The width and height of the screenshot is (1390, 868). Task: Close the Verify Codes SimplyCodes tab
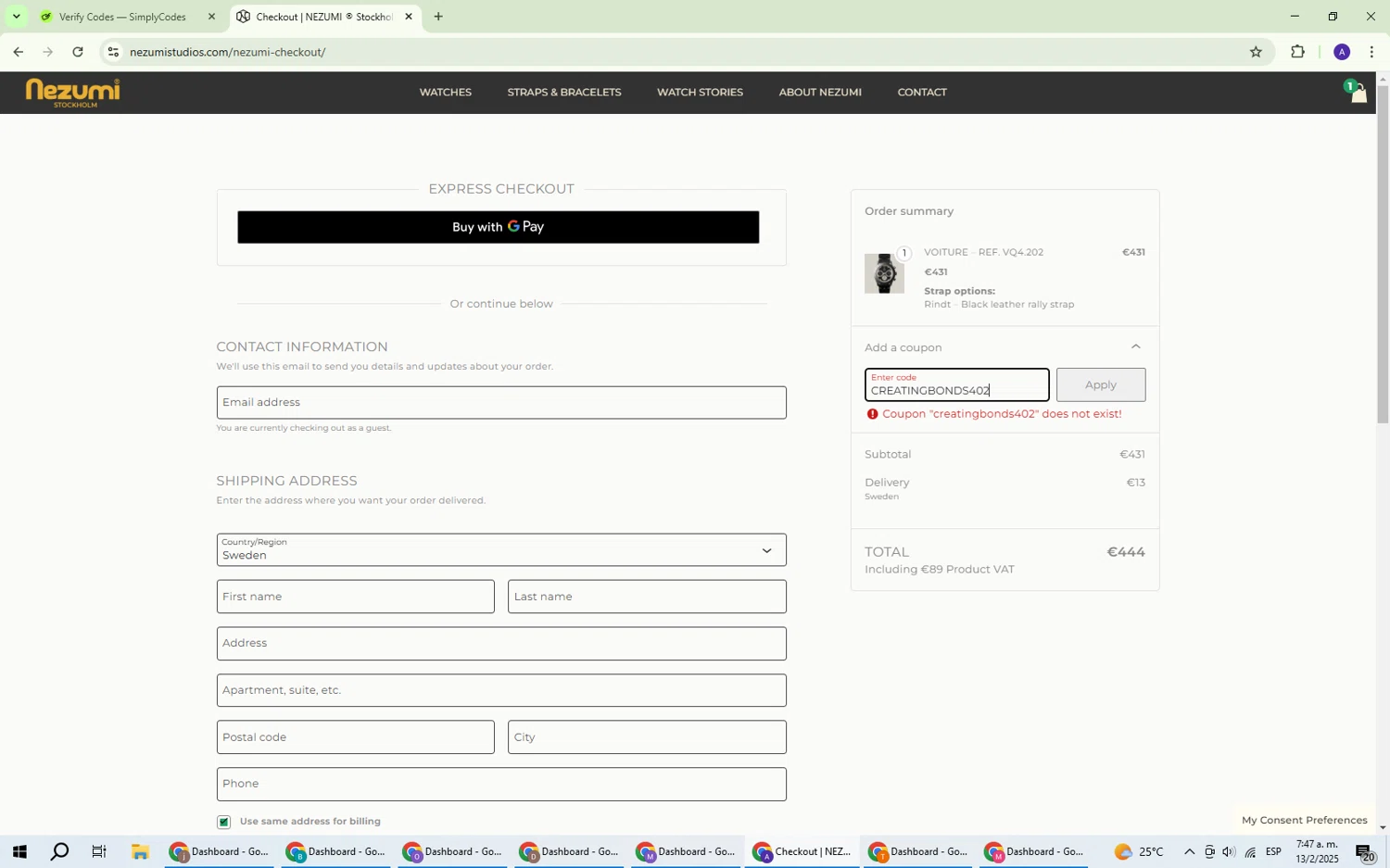pos(211,17)
